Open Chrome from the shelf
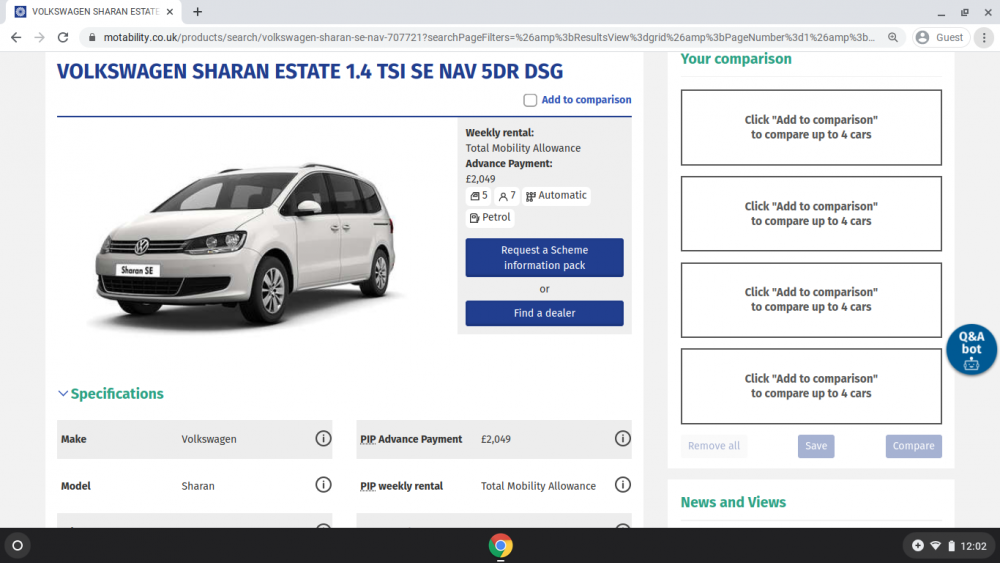The image size is (1000, 563). click(x=501, y=546)
